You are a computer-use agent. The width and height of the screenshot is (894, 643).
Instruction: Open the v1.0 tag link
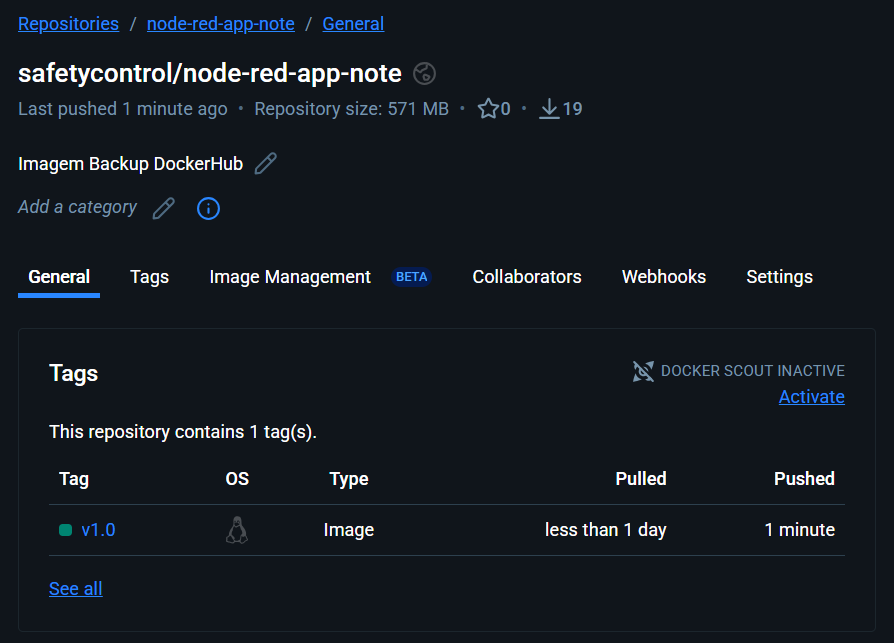click(98, 530)
